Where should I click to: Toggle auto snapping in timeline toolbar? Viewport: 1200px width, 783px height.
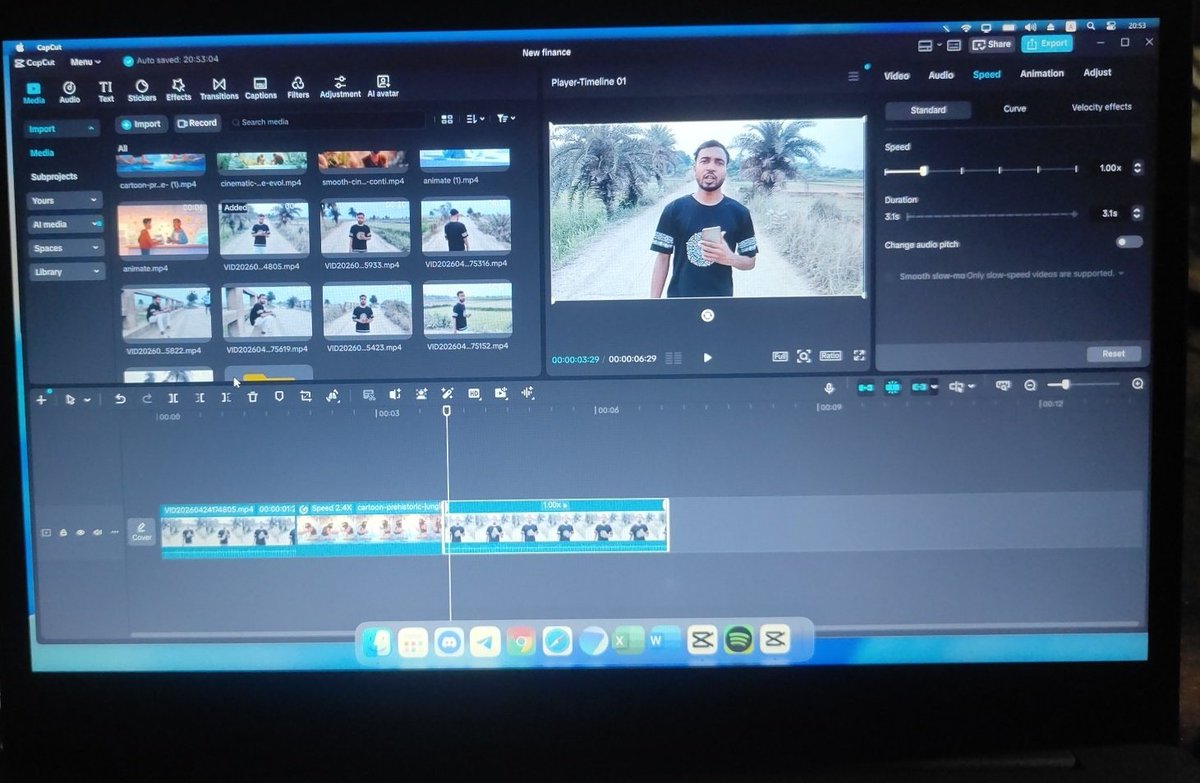tap(892, 387)
